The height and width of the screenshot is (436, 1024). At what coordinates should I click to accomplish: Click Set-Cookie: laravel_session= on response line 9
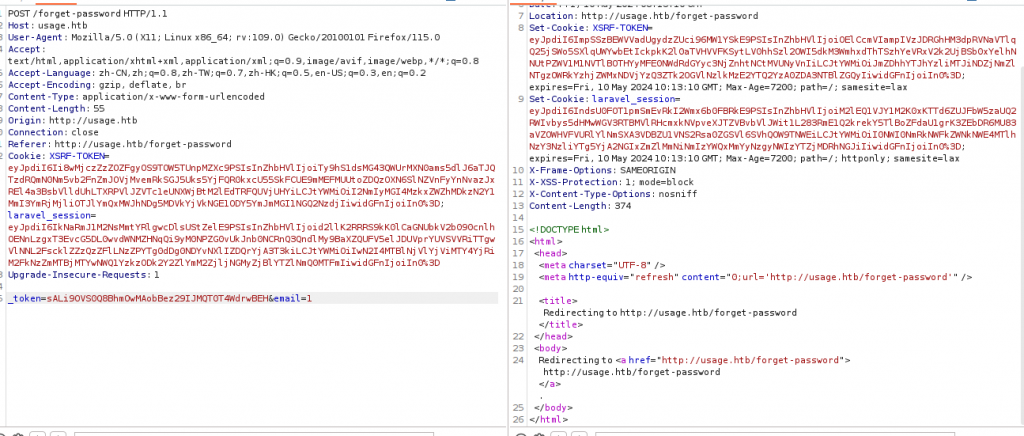coord(604,99)
